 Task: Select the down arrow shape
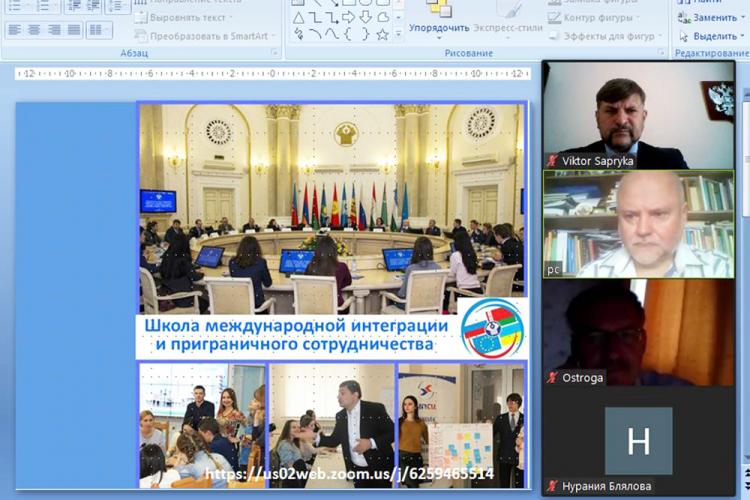(365, 18)
